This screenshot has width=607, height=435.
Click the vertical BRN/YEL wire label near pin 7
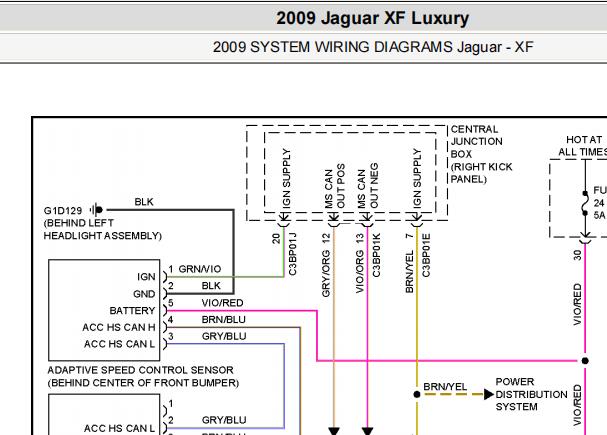[x=410, y=271]
